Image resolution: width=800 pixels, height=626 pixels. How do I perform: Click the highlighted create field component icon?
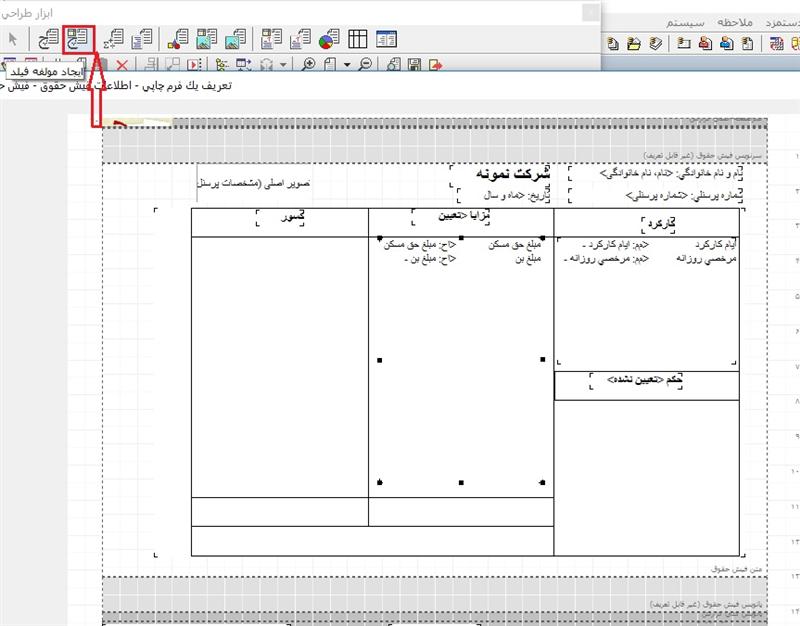77,40
